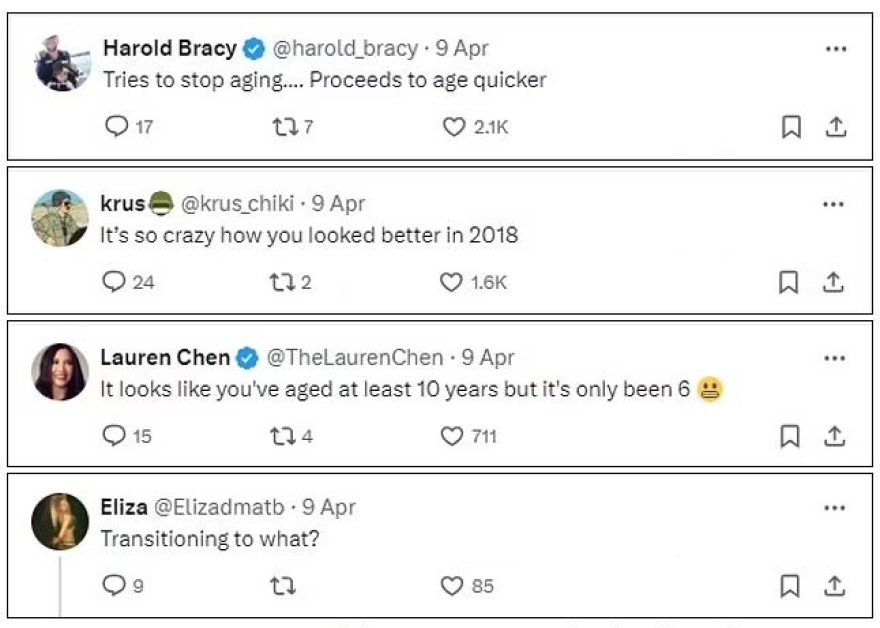This screenshot has width=880, height=628.
Task: Retweet the krus_chiki post
Action: click(279, 282)
